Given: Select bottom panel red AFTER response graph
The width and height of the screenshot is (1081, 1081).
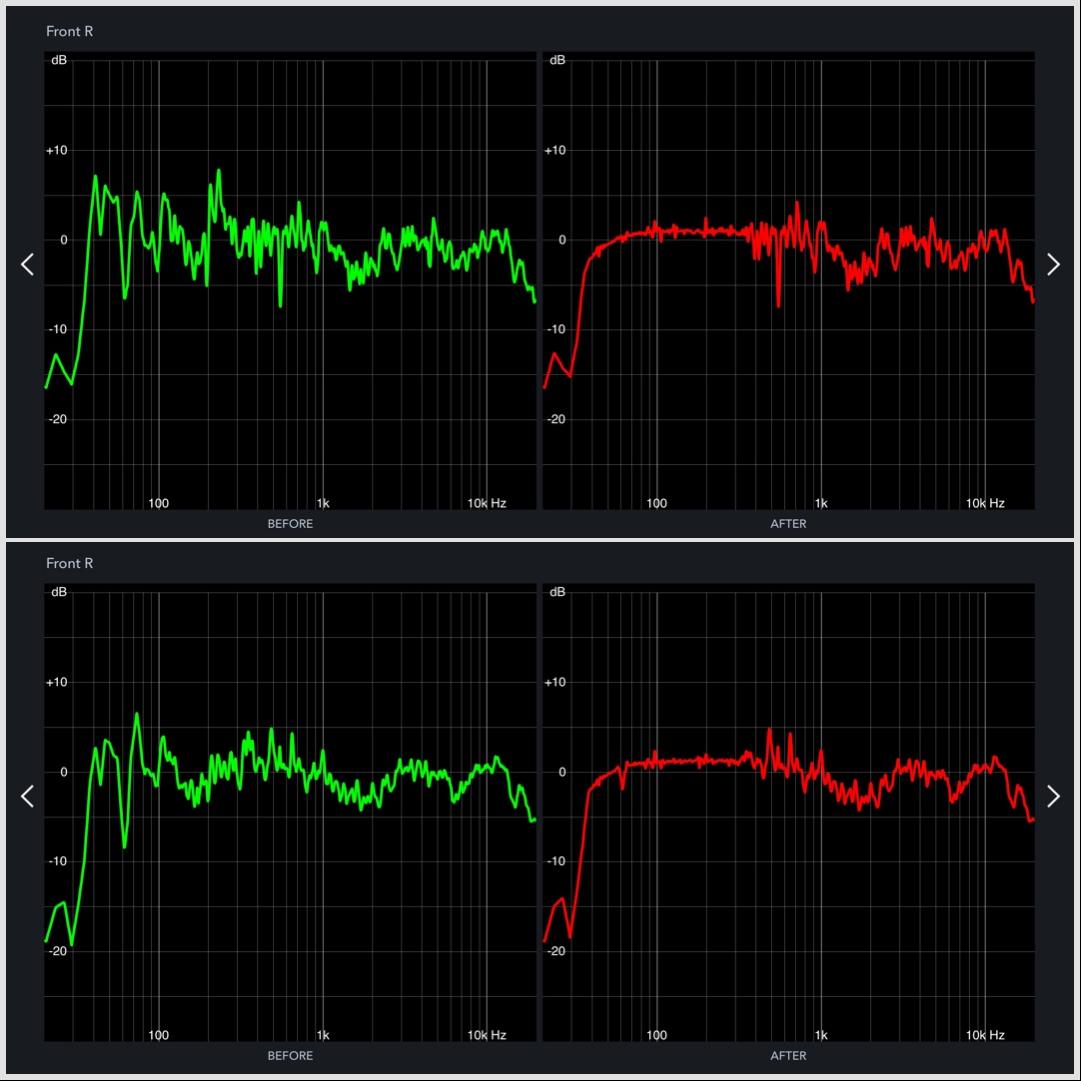Looking at the screenshot, I should (789, 813).
